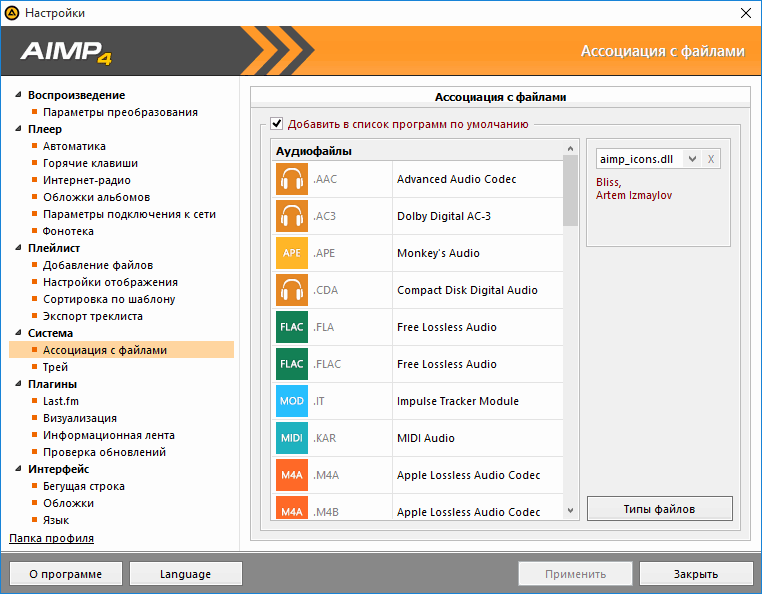Image resolution: width=762 pixels, height=594 pixels.
Task: Collapse the Система tree section
Action: [18, 333]
